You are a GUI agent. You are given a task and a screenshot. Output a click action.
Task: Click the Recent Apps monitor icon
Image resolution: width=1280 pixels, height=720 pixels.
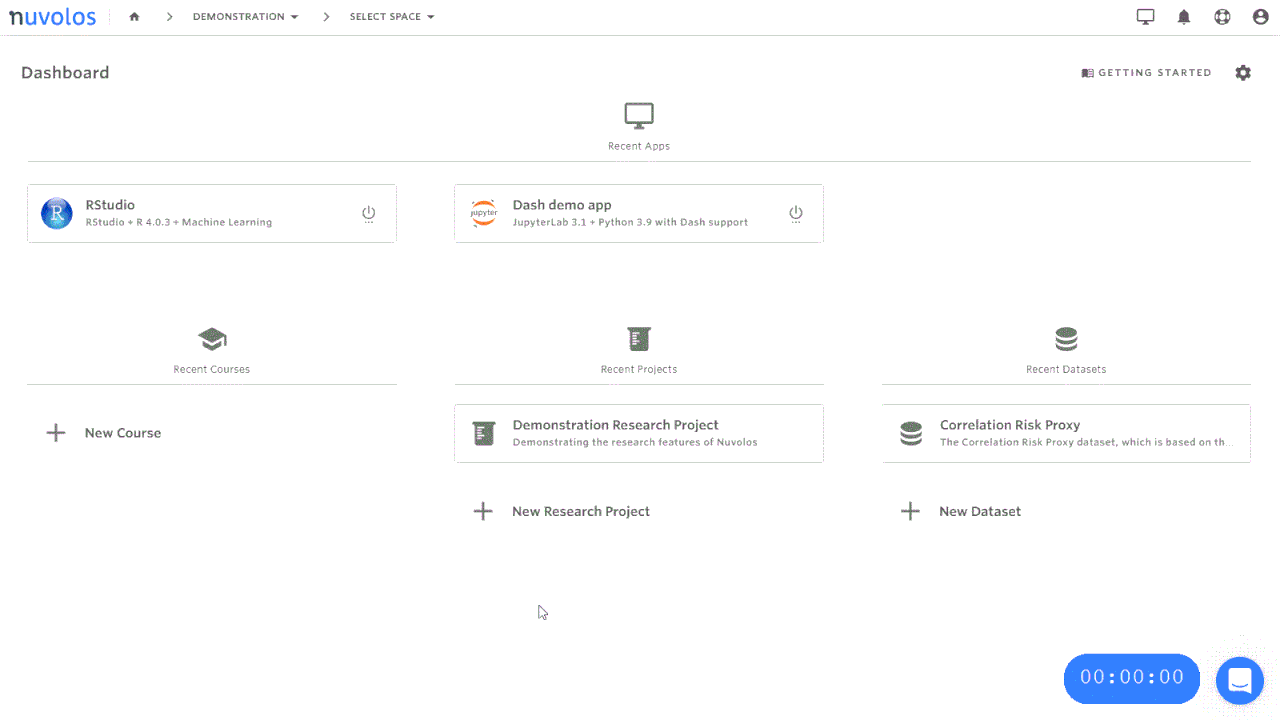(x=639, y=115)
